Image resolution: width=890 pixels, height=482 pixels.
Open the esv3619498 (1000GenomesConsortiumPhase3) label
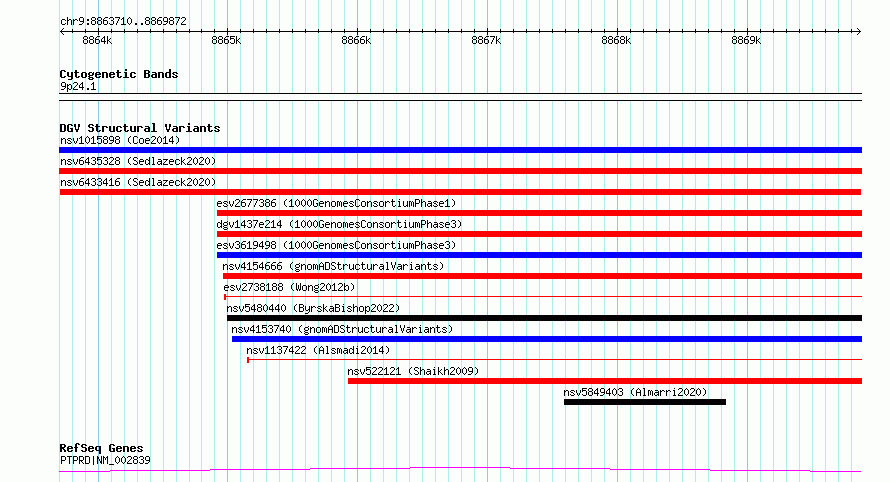coord(336,245)
